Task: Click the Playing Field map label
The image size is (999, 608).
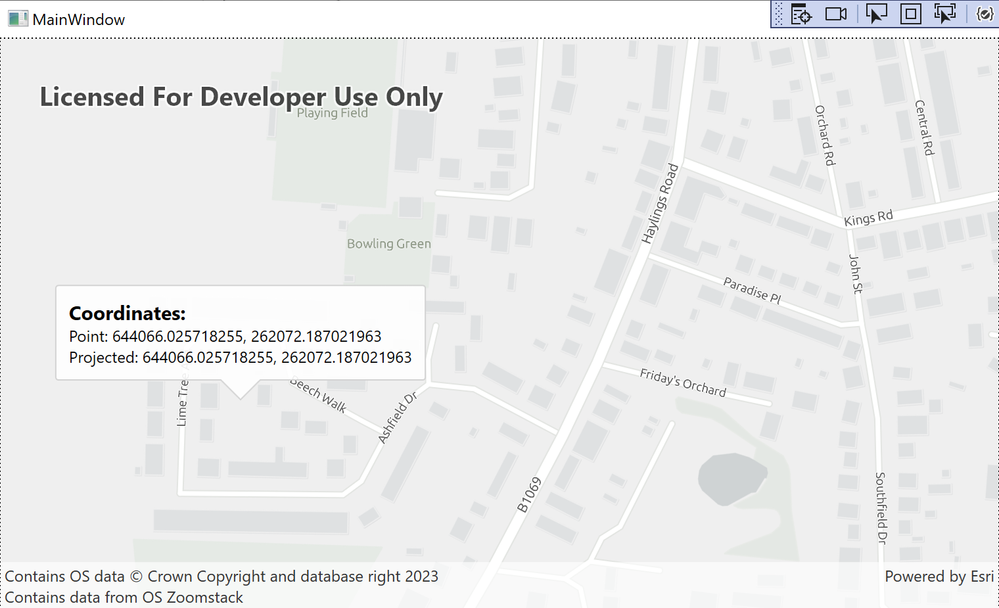Action: [x=333, y=113]
